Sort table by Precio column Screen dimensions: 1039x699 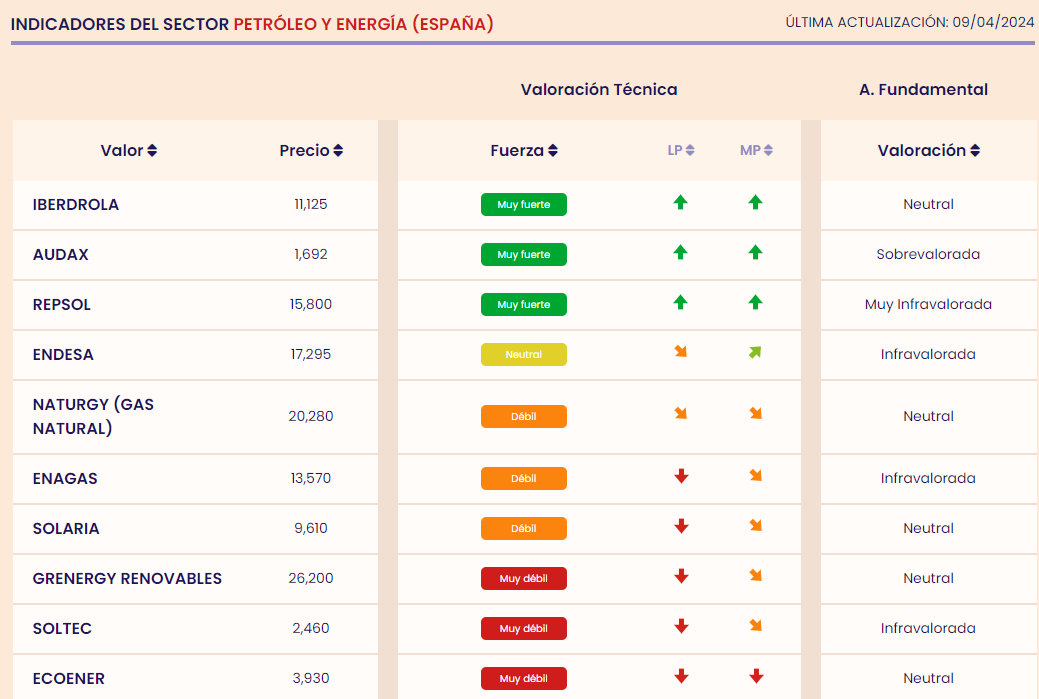(x=311, y=151)
